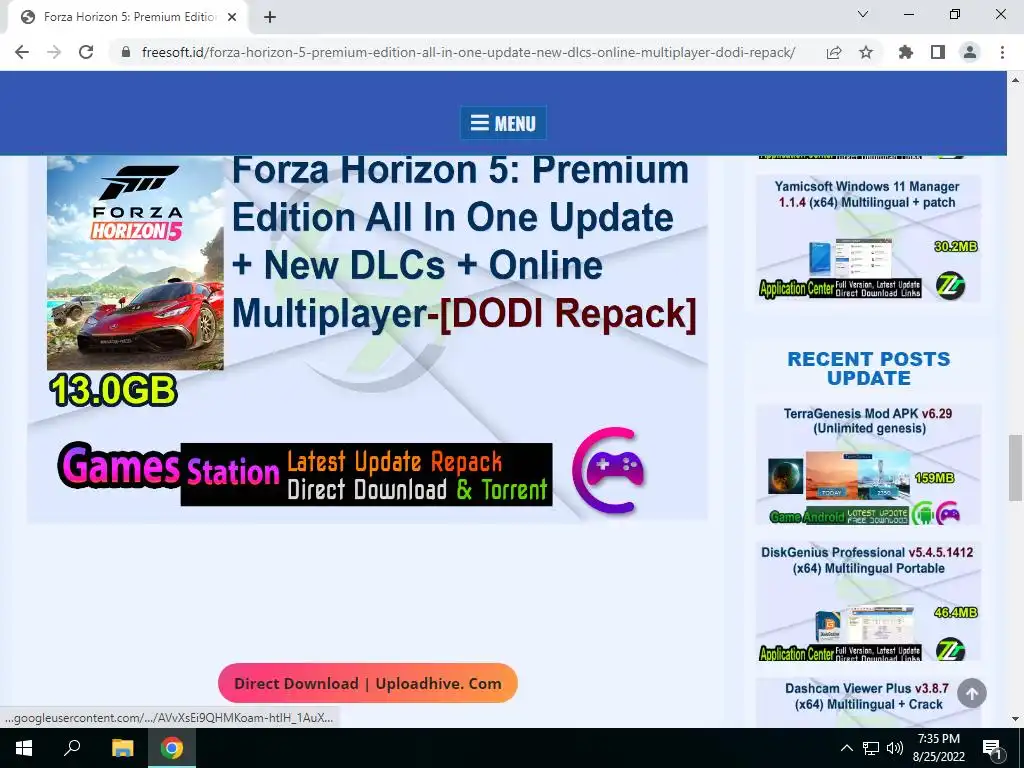View site lock security info
Screen dimensions: 1024x768
(x=126, y=52)
